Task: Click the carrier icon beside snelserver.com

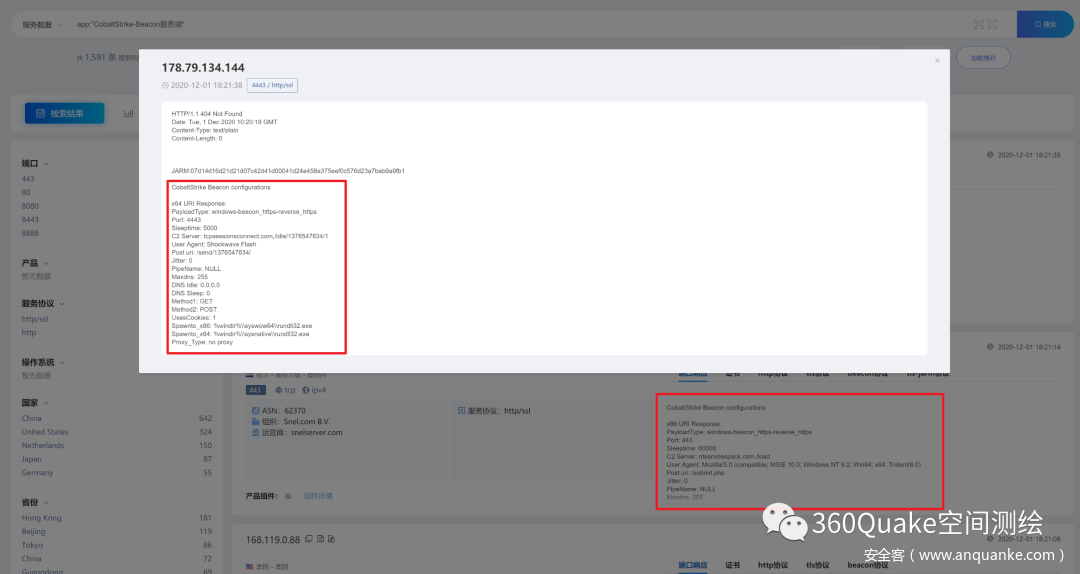Action: tap(256, 433)
